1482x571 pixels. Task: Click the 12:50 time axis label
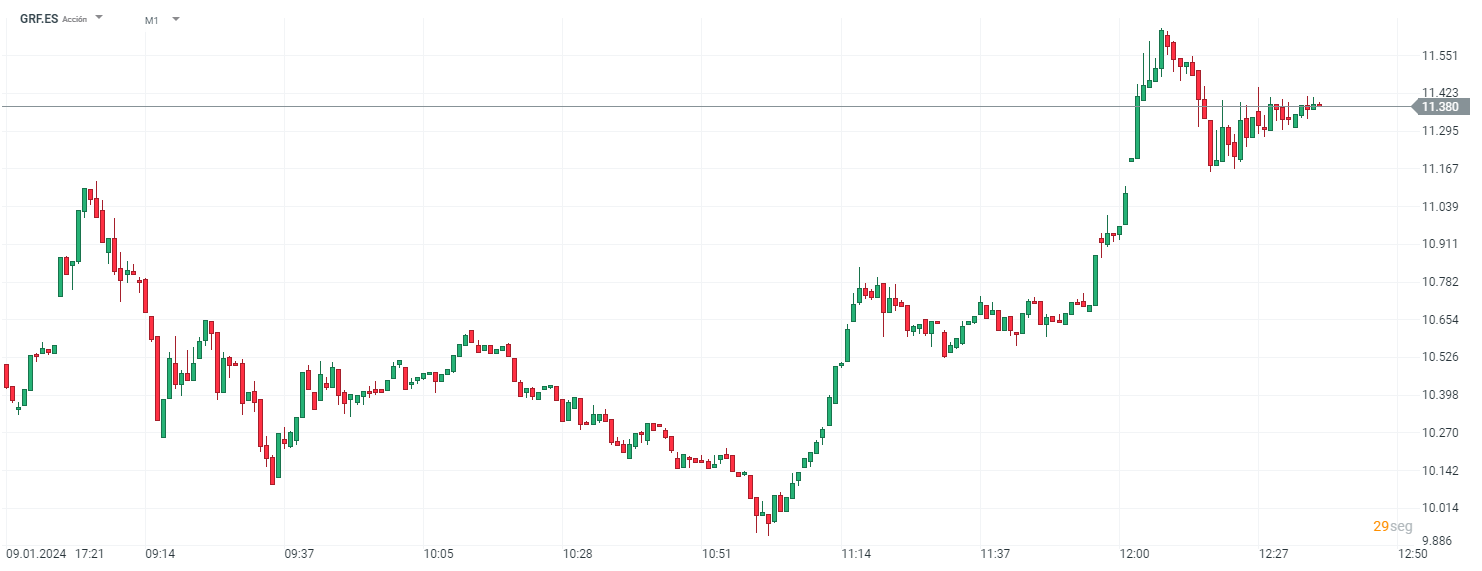click(1412, 553)
